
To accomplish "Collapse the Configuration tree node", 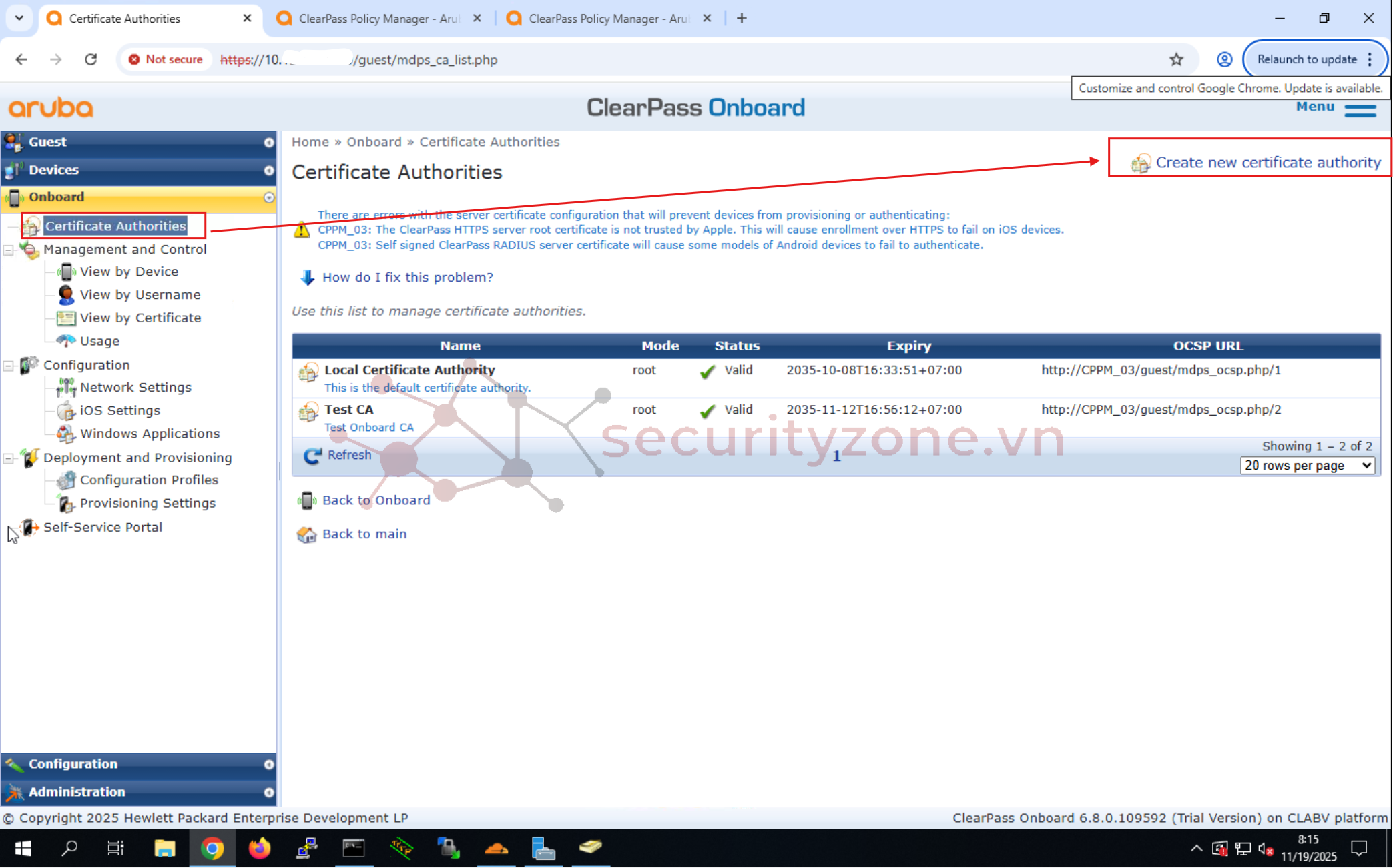I will point(9,365).
